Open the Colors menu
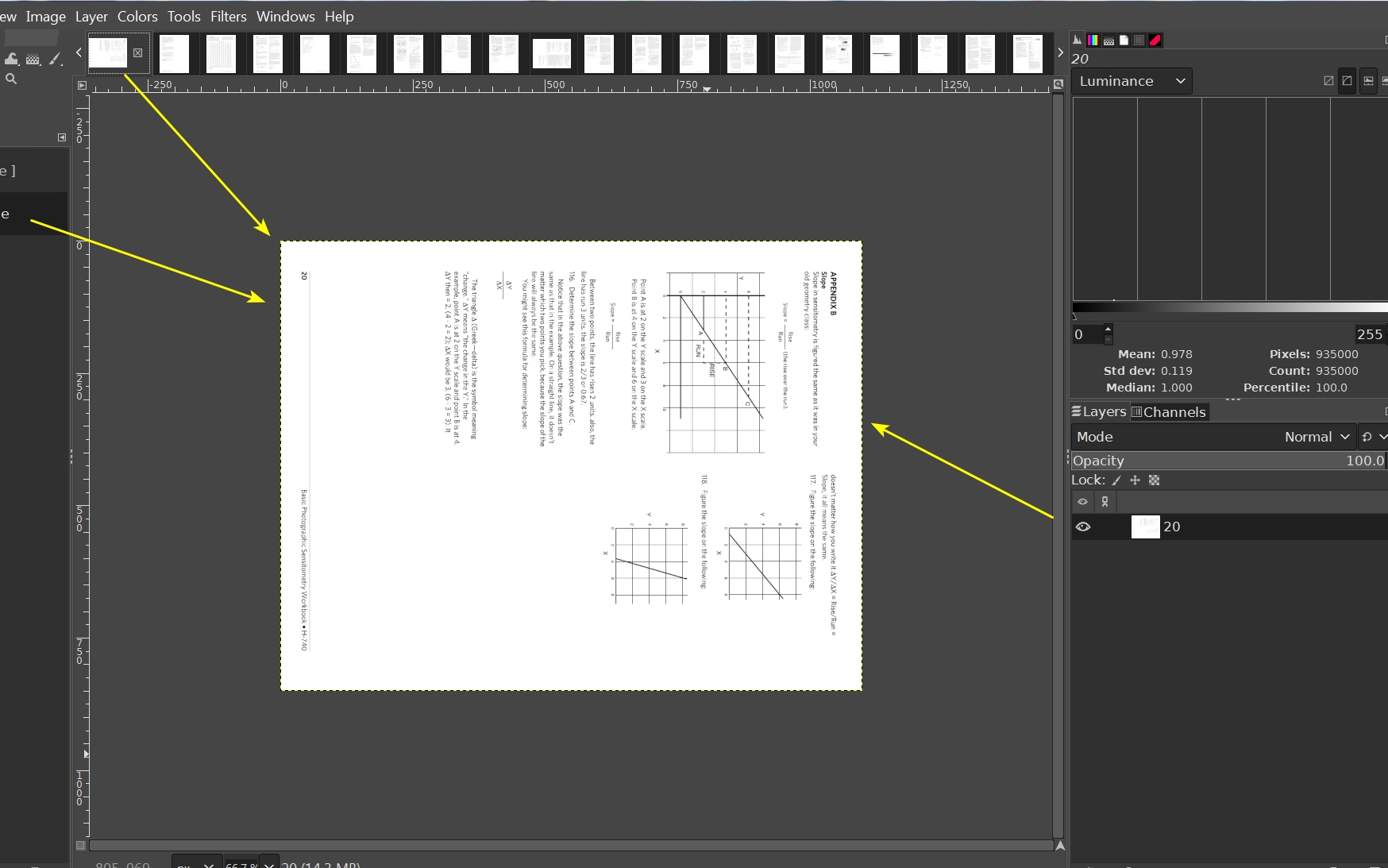Screen dimensions: 1388x868 tap(137, 17)
